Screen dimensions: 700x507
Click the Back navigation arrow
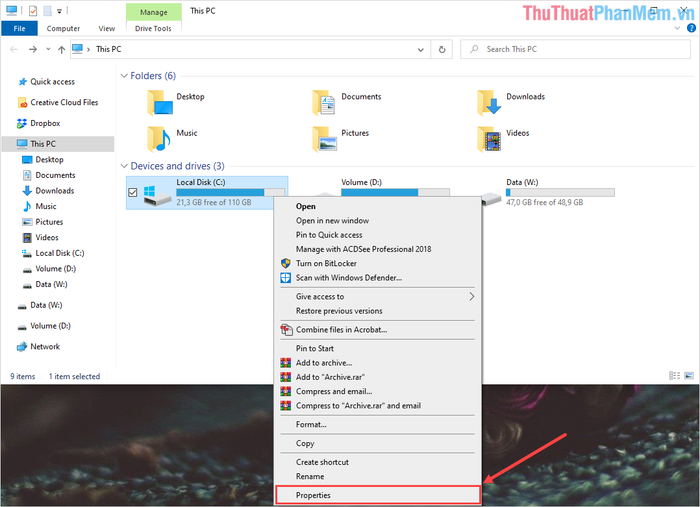pos(14,50)
